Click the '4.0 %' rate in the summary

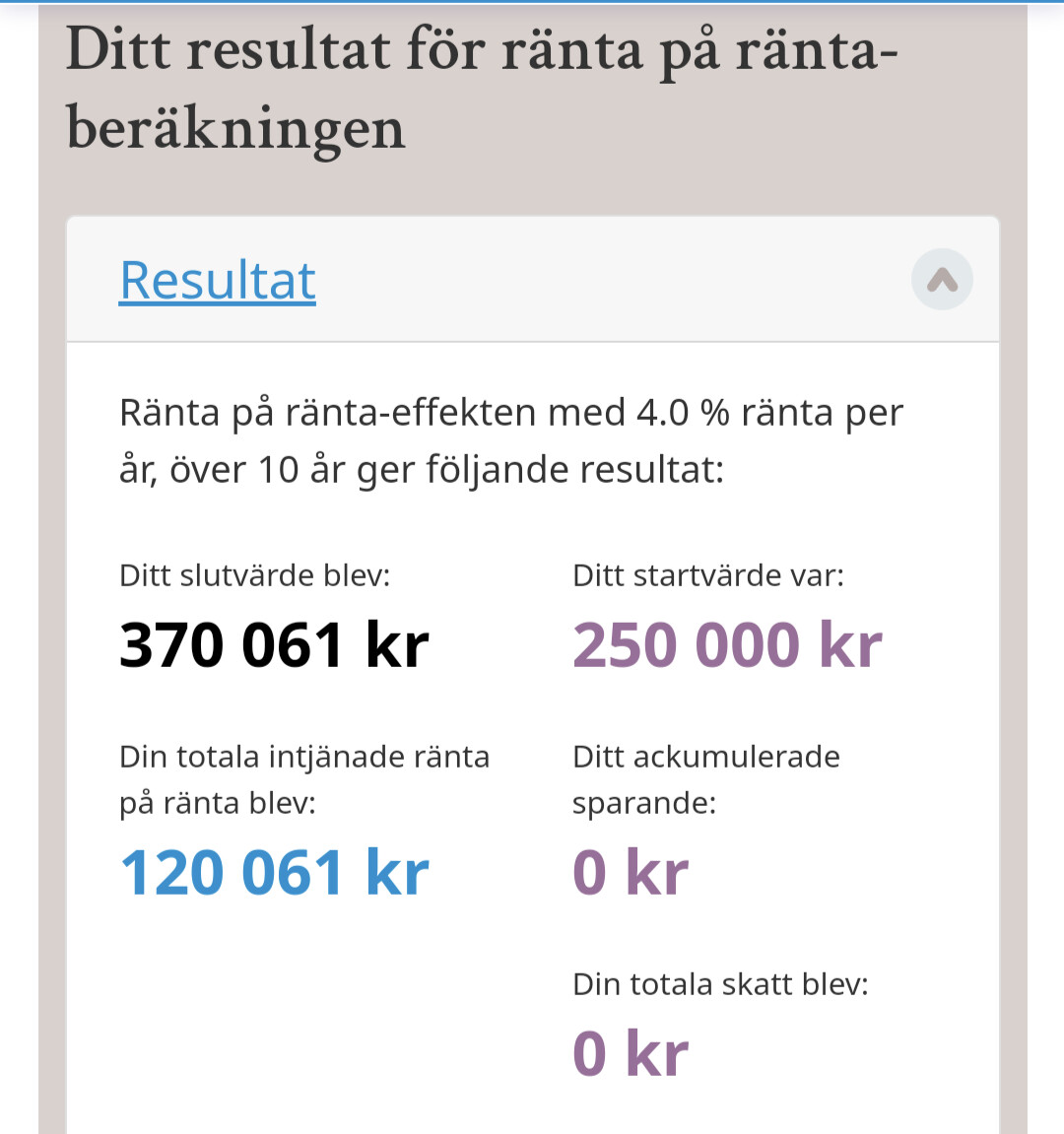pos(682,413)
